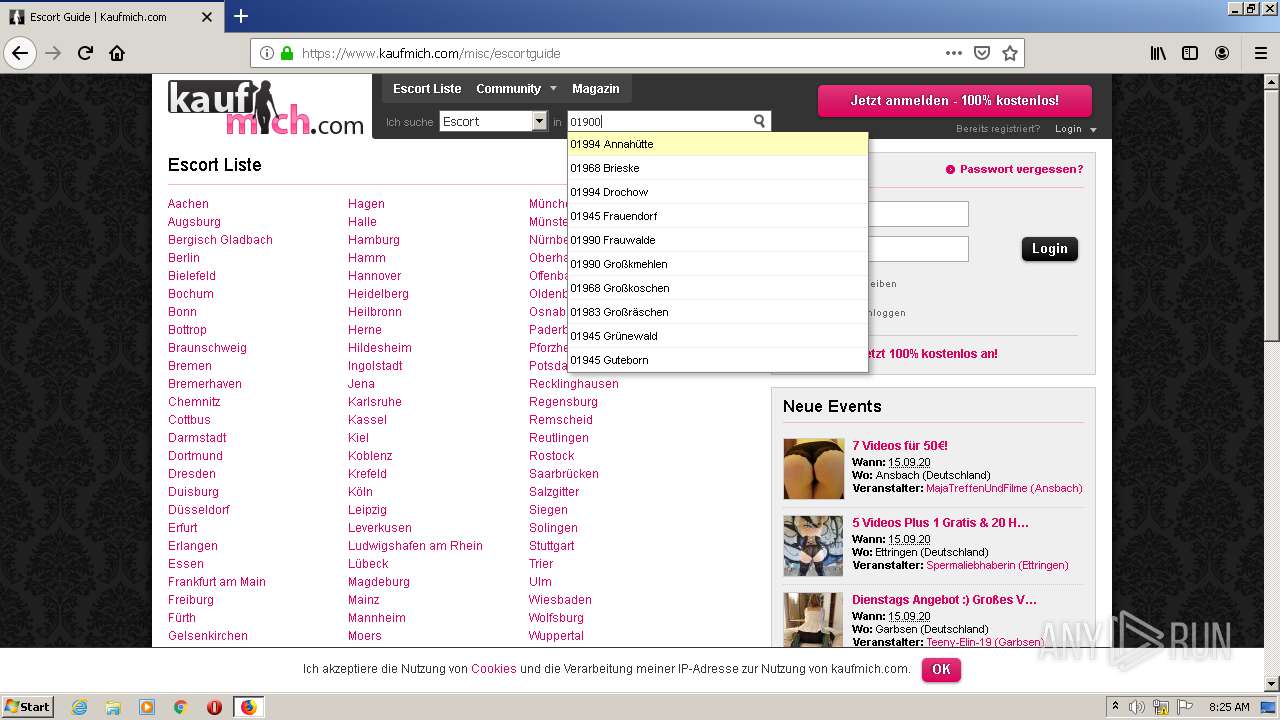Choose suggestion 01945 Frauendorf
1280x720 pixels.
[717, 216]
